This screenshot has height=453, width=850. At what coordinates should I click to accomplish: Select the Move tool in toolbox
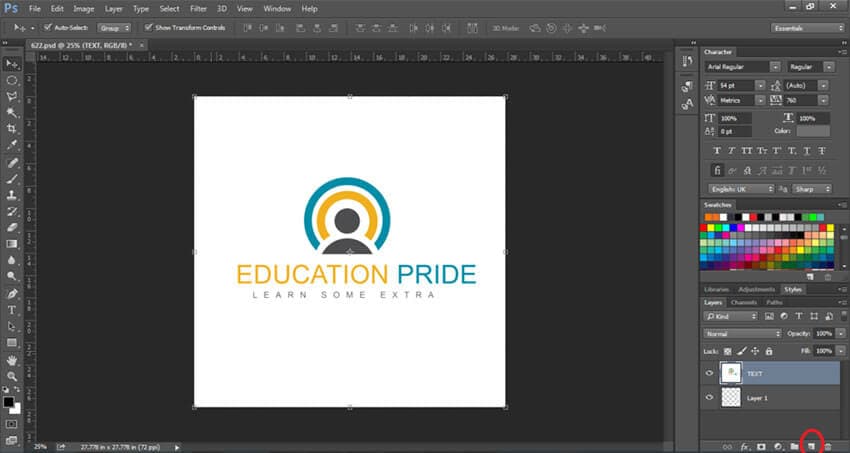coord(11,64)
